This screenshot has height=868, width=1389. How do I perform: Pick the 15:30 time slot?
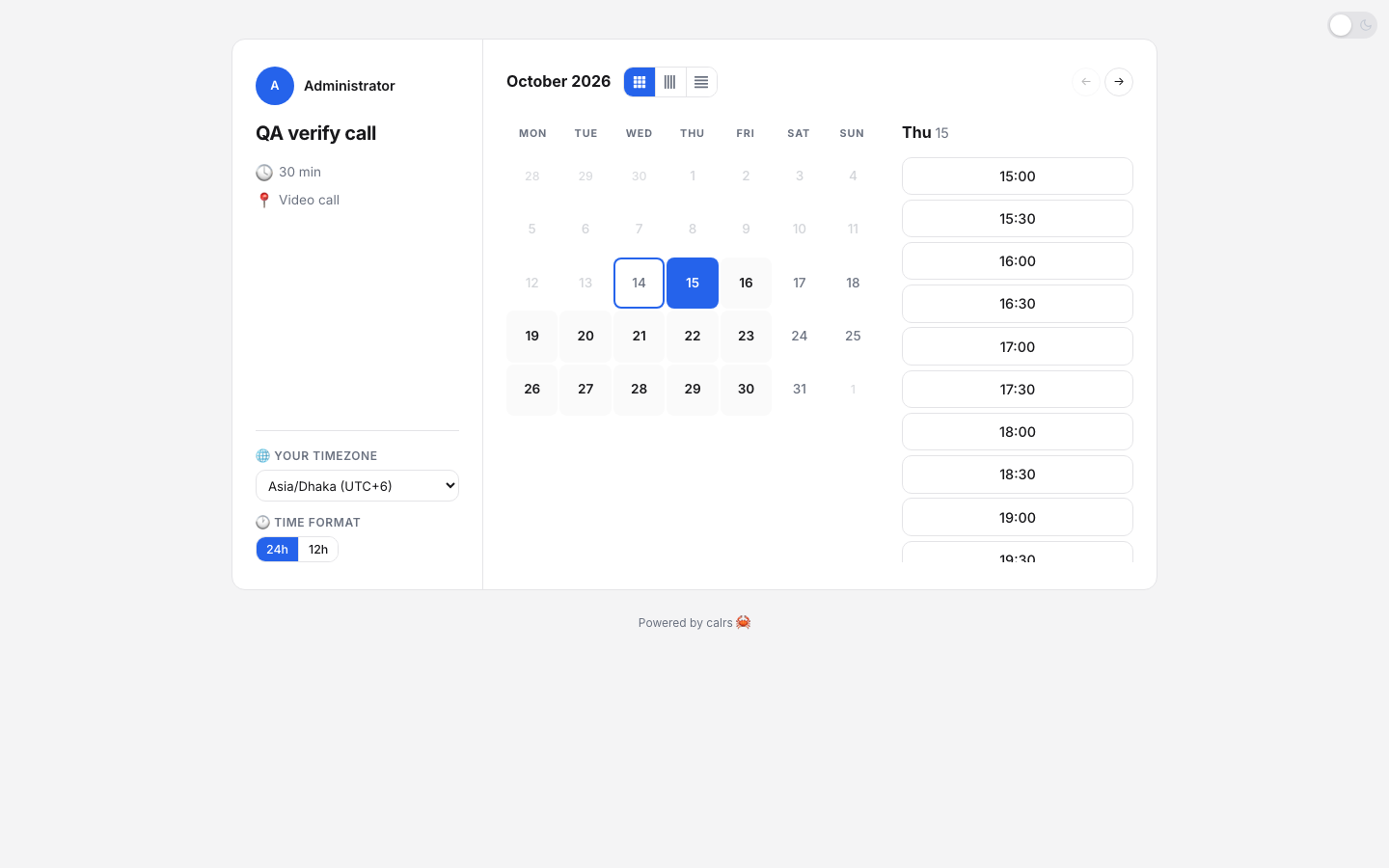coord(1018,219)
